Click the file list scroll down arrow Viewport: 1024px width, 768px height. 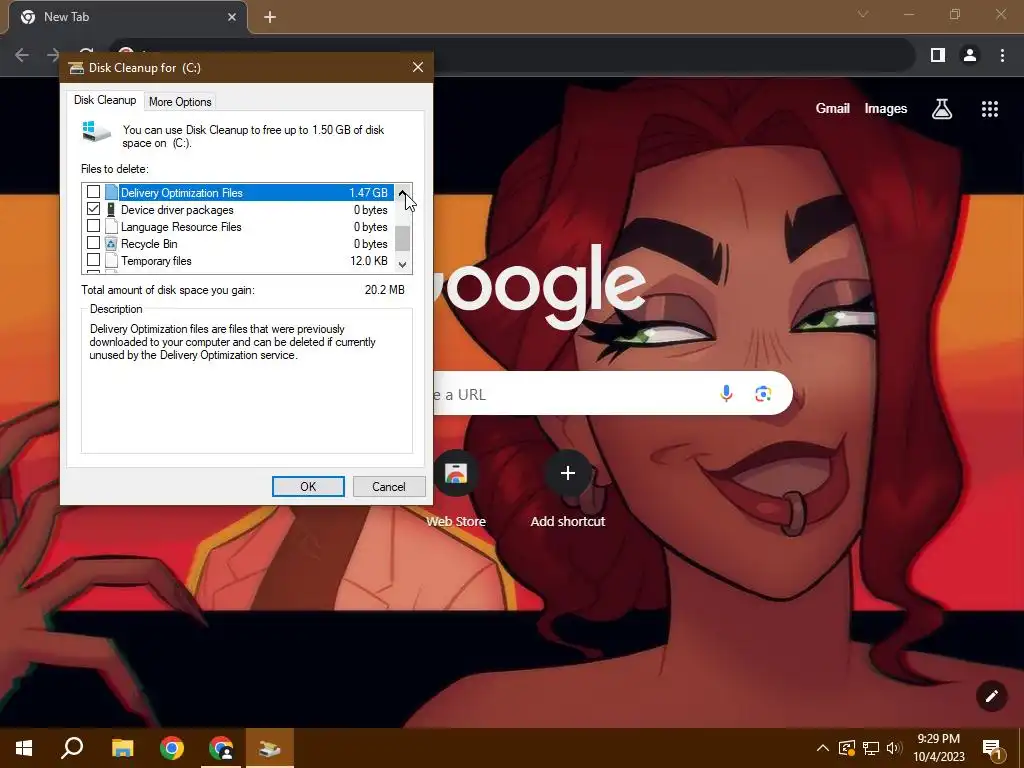coord(402,264)
